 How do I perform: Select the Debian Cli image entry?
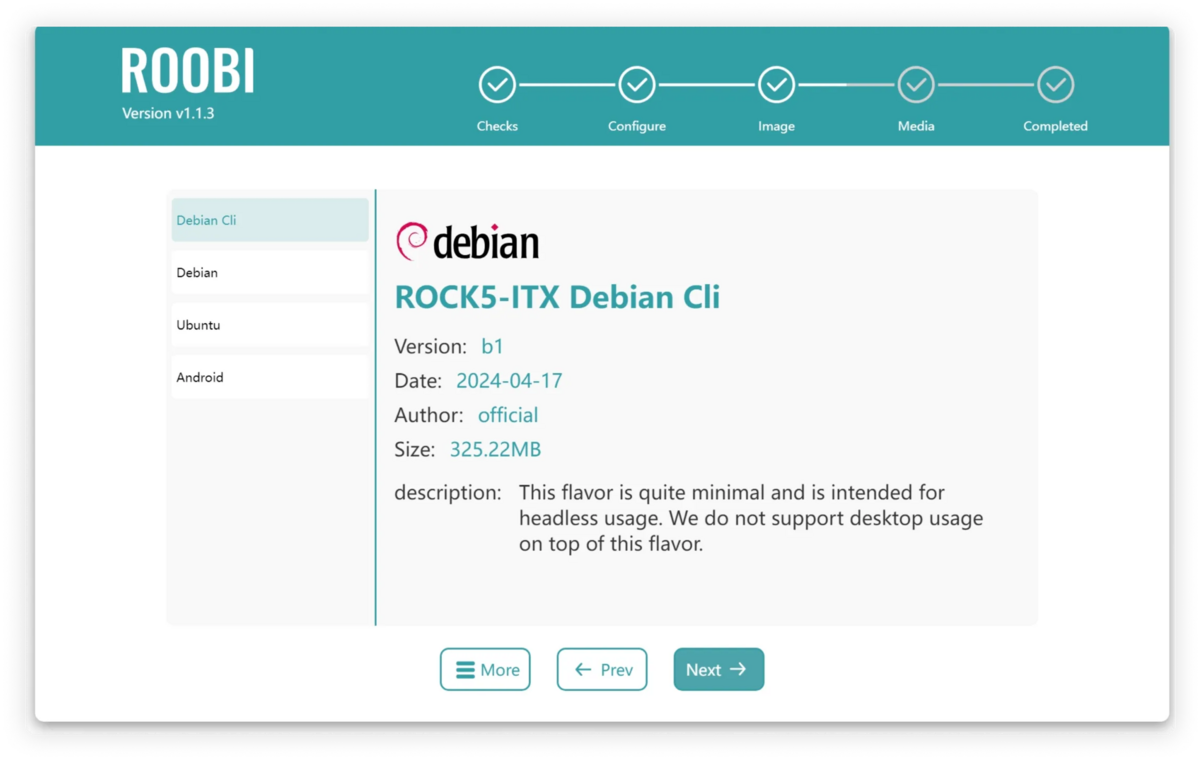[270, 220]
